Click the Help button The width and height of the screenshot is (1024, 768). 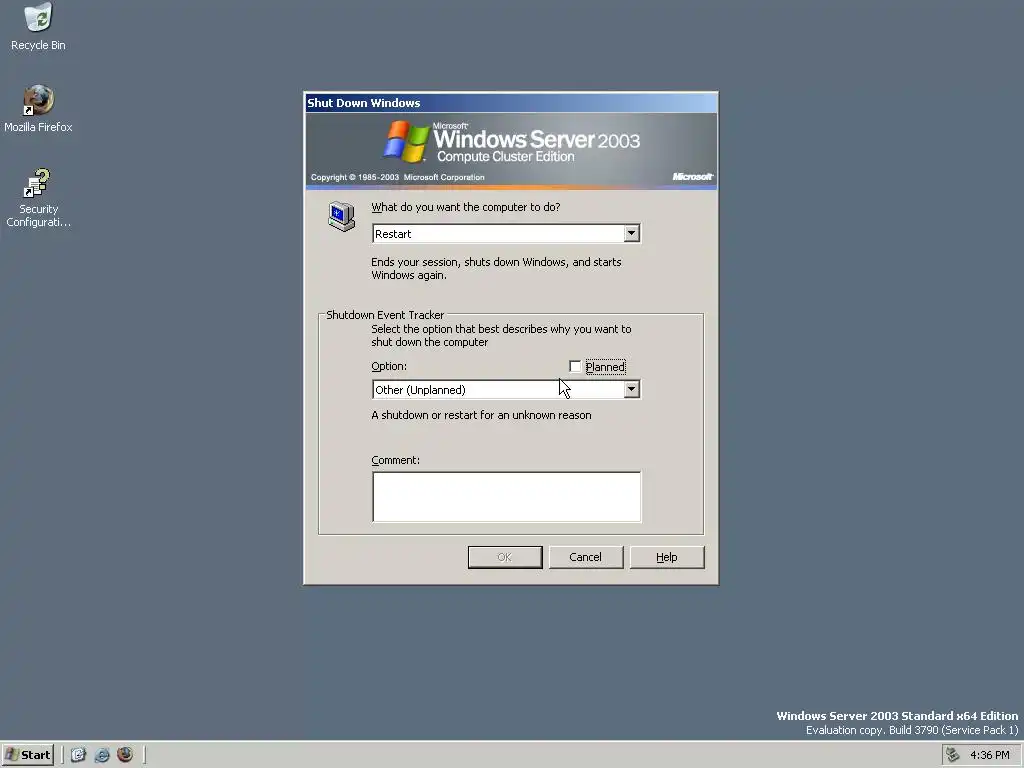(x=667, y=557)
